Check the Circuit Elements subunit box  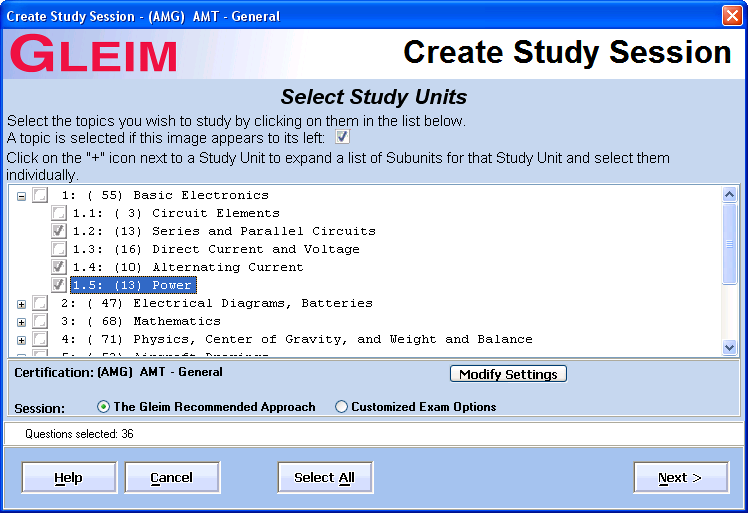click(59, 214)
